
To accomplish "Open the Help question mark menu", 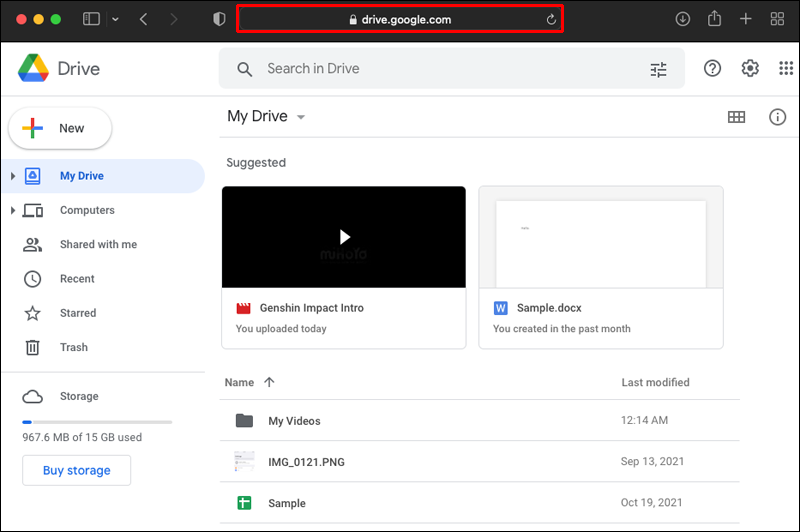I will point(712,68).
